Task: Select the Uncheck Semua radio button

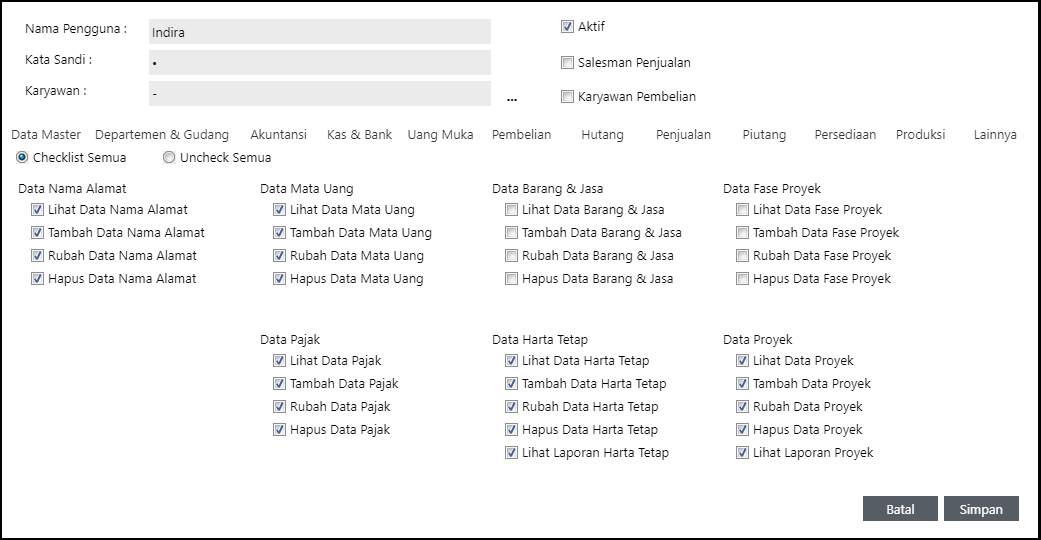Action: [169, 157]
